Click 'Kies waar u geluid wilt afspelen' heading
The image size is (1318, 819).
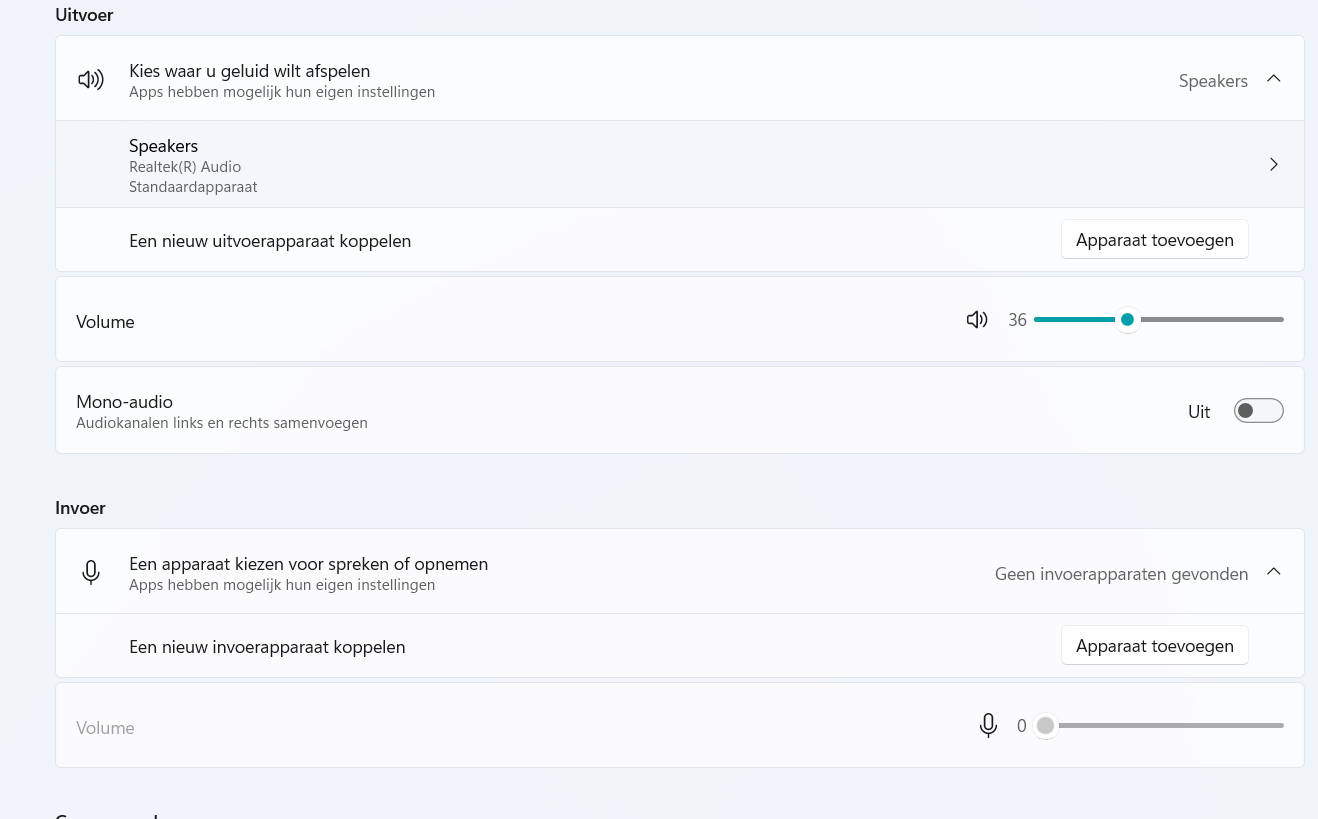(250, 71)
